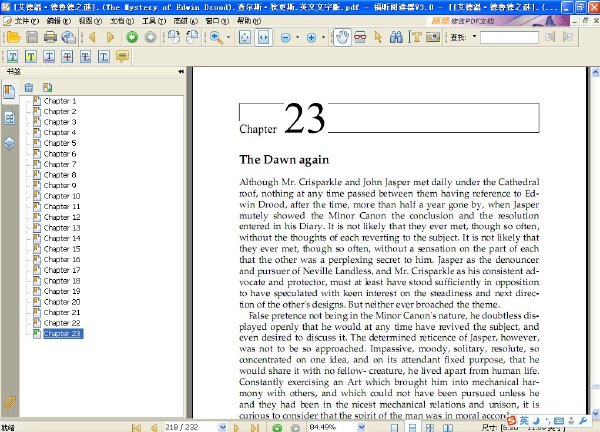This screenshot has height=432, width=600.
Task: Open a PDF file with folder icon
Action: pos(13,37)
